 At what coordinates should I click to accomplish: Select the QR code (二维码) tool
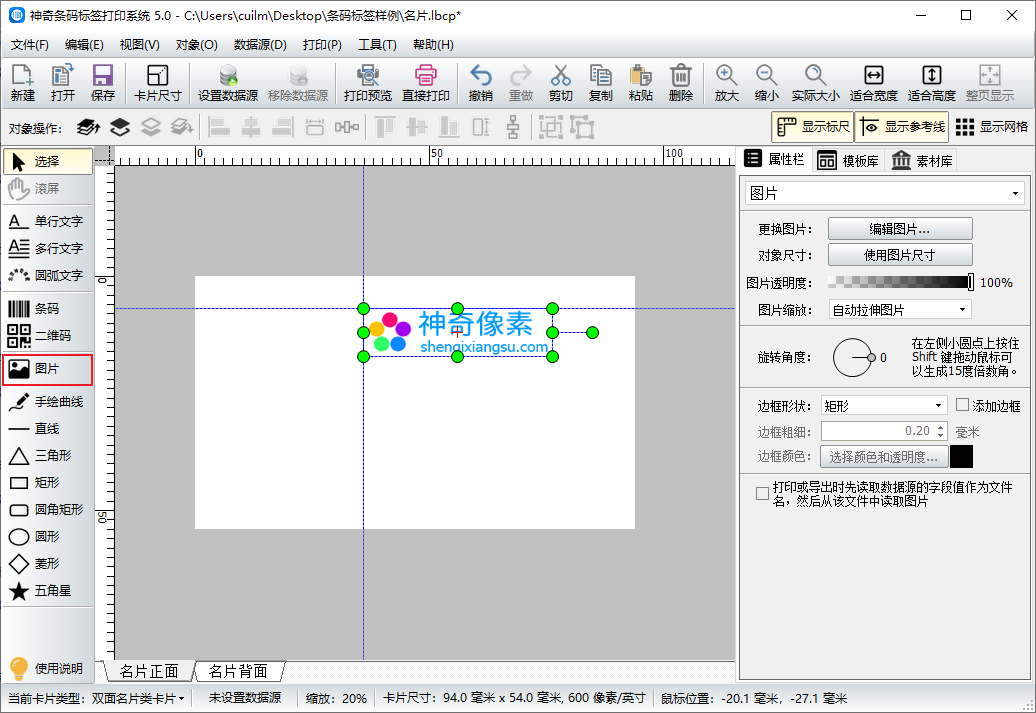(x=48, y=336)
